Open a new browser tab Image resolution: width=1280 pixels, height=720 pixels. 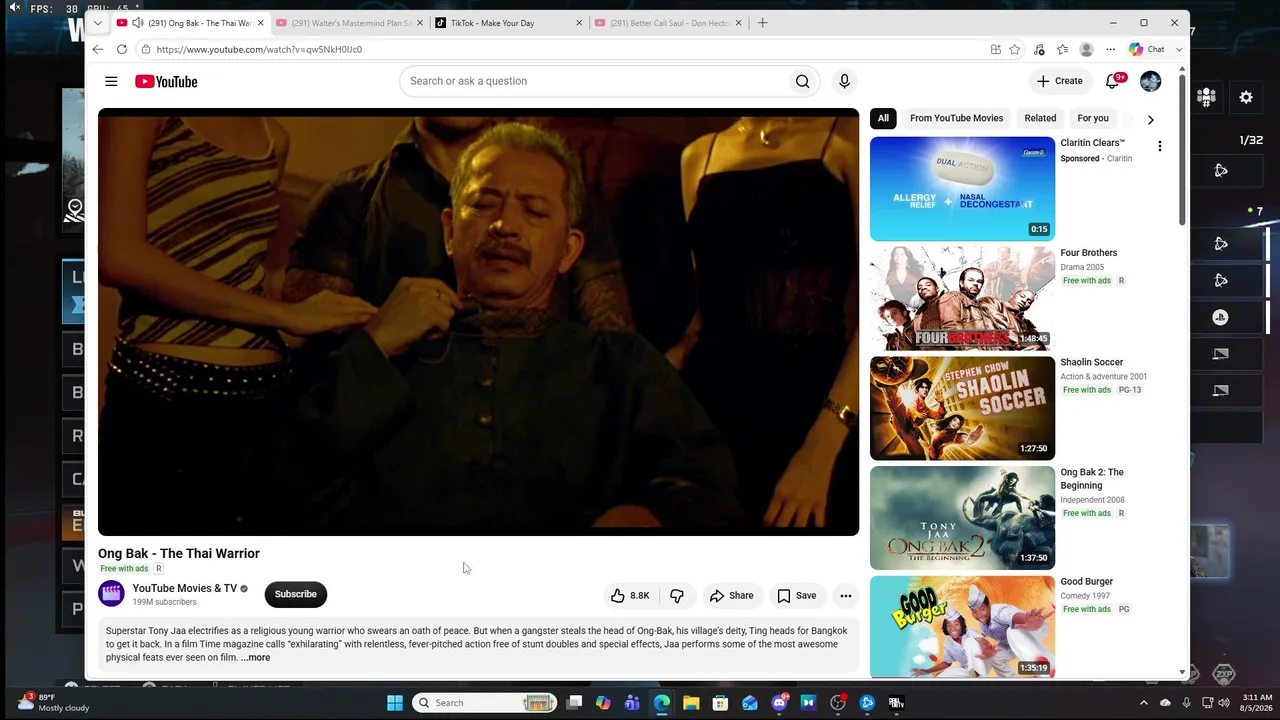762,22
